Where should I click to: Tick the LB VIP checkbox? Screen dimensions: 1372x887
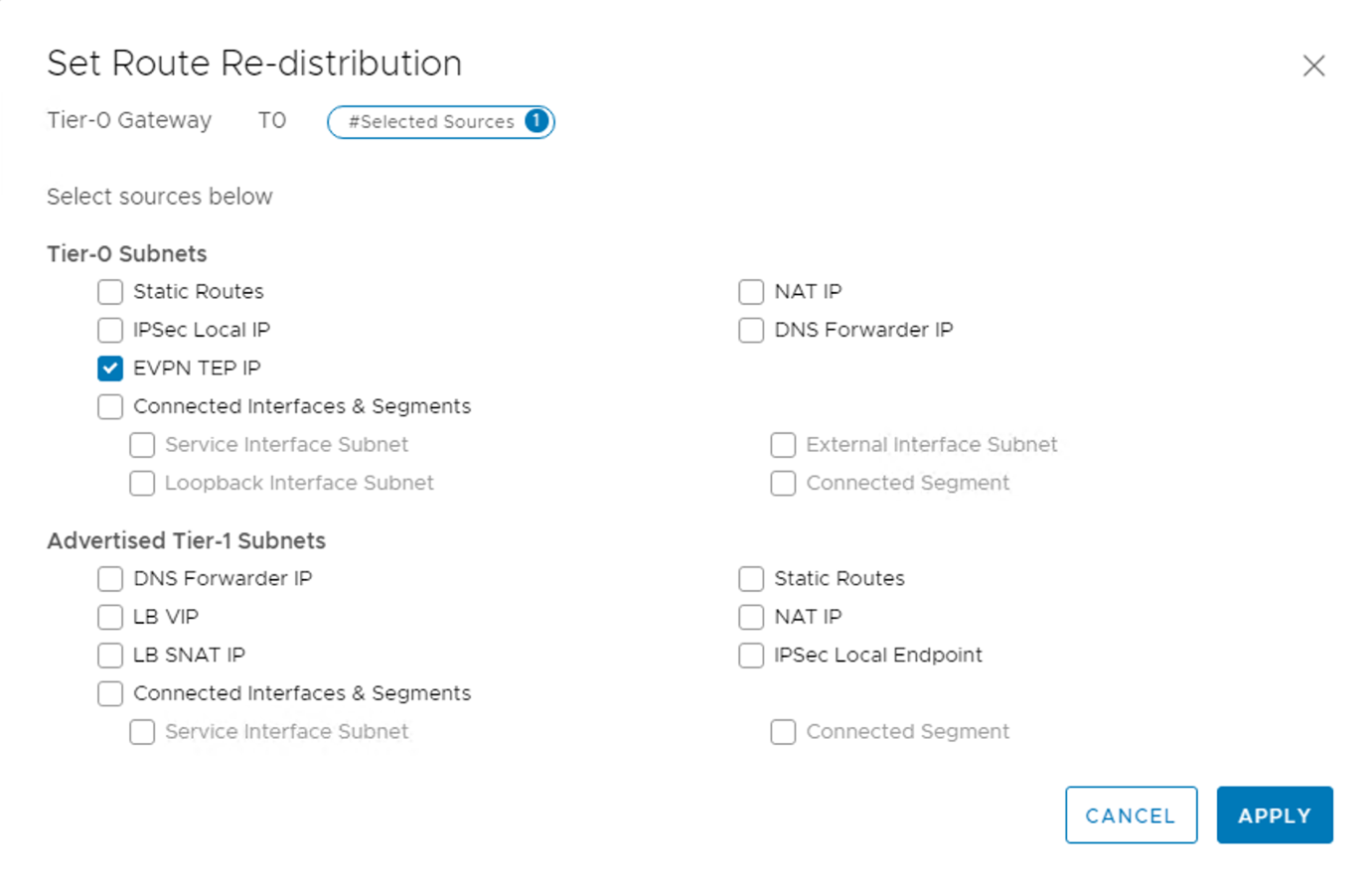(x=110, y=617)
